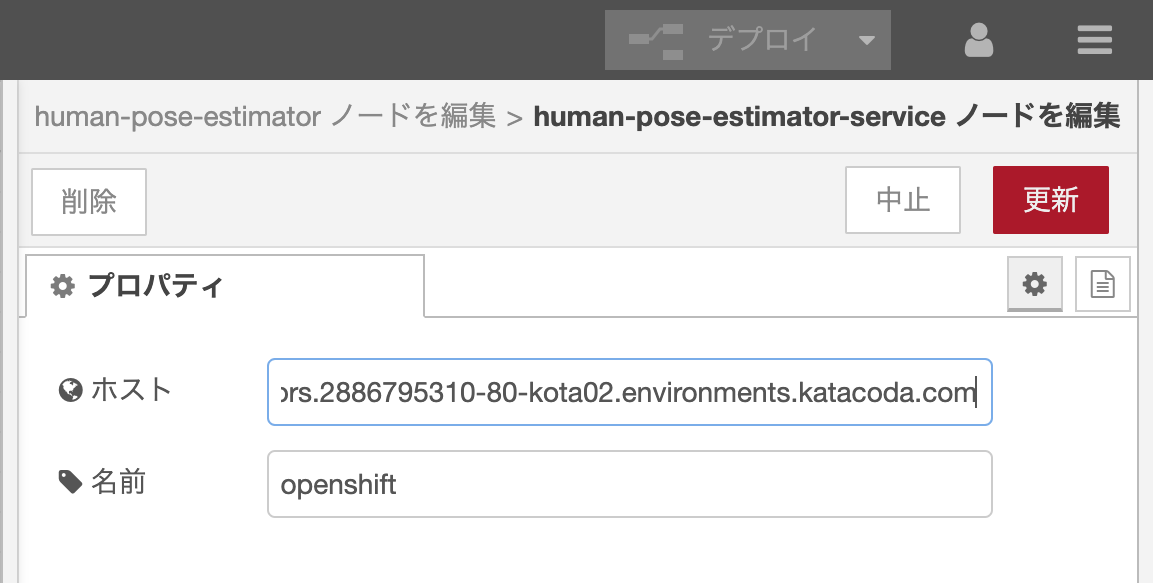Click the デプロイ (Deploy) button text
1153x583 pixels.
coord(762,40)
